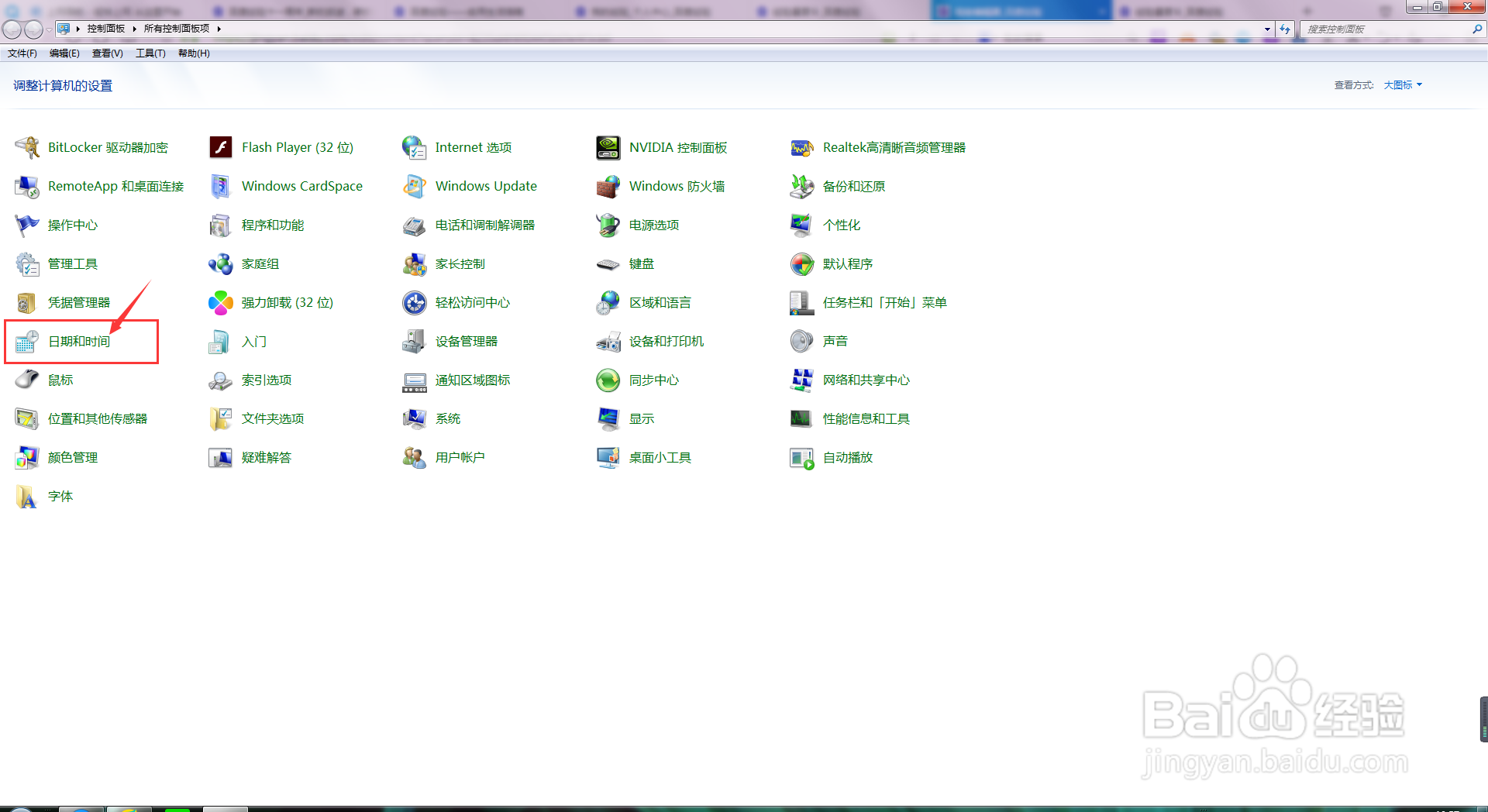Open the 编辑(E) menu
Image resolution: width=1488 pixels, height=812 pixels.
(64, 53)
